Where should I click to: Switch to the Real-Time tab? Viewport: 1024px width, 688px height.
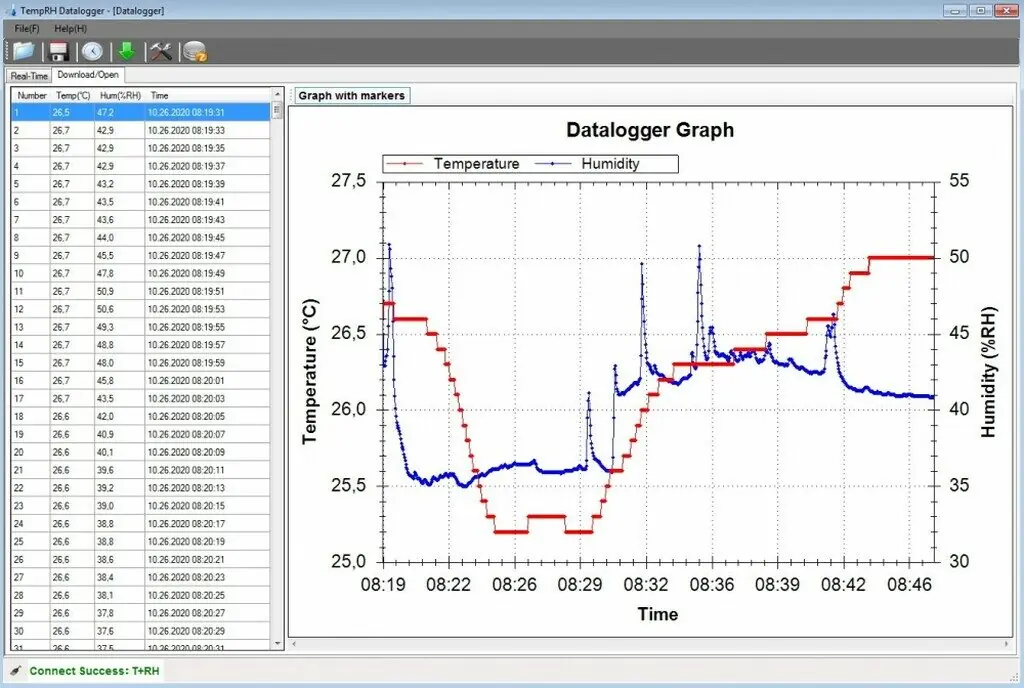[29, 76]
